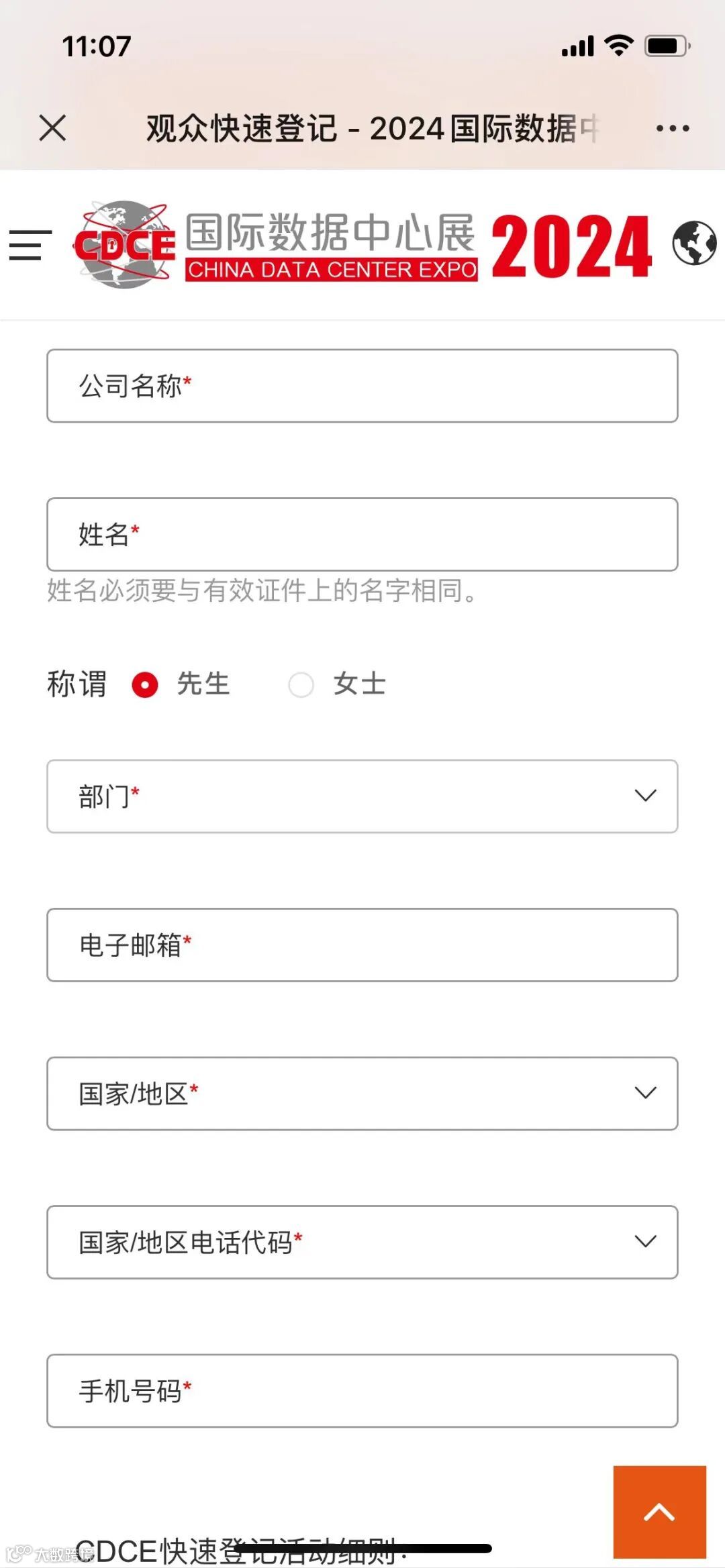Click into the 电子邮箱 field
This screenshot has width=725, height=1568.
(362, 945)
